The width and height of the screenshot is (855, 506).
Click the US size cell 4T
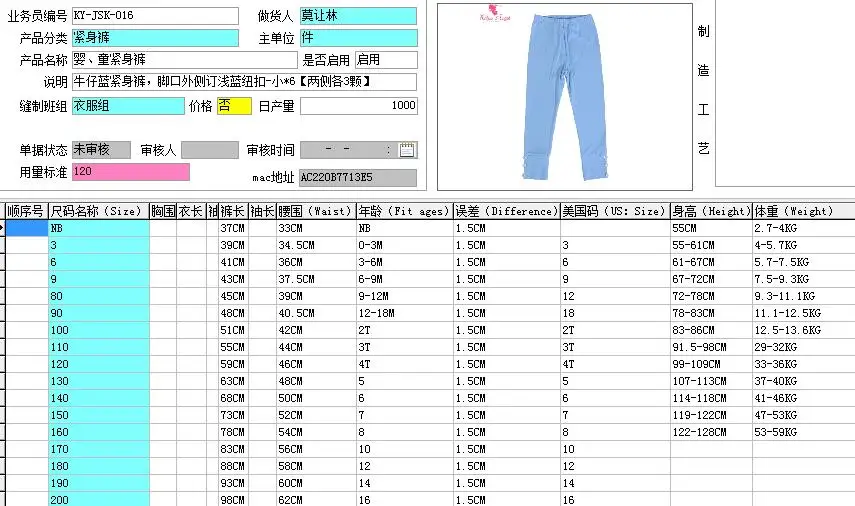click(615, 364)
